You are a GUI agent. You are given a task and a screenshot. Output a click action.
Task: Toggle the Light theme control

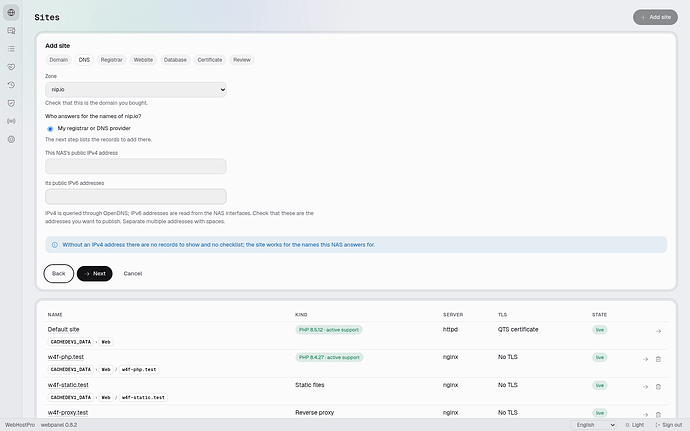[635, 425]
